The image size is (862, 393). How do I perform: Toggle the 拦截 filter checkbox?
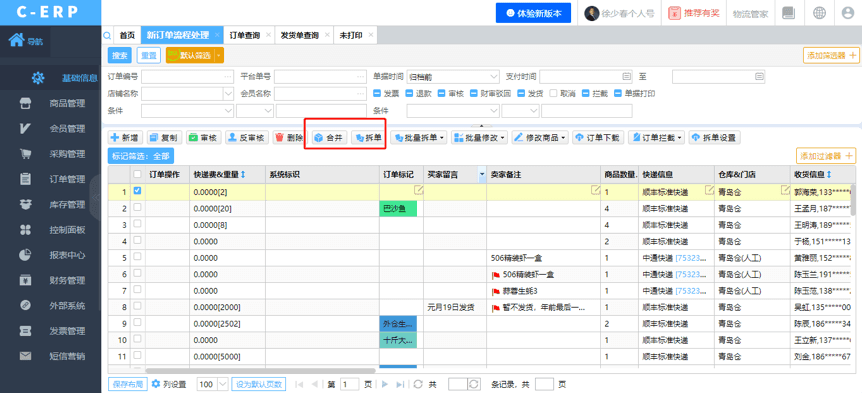(x=585, y=93)
